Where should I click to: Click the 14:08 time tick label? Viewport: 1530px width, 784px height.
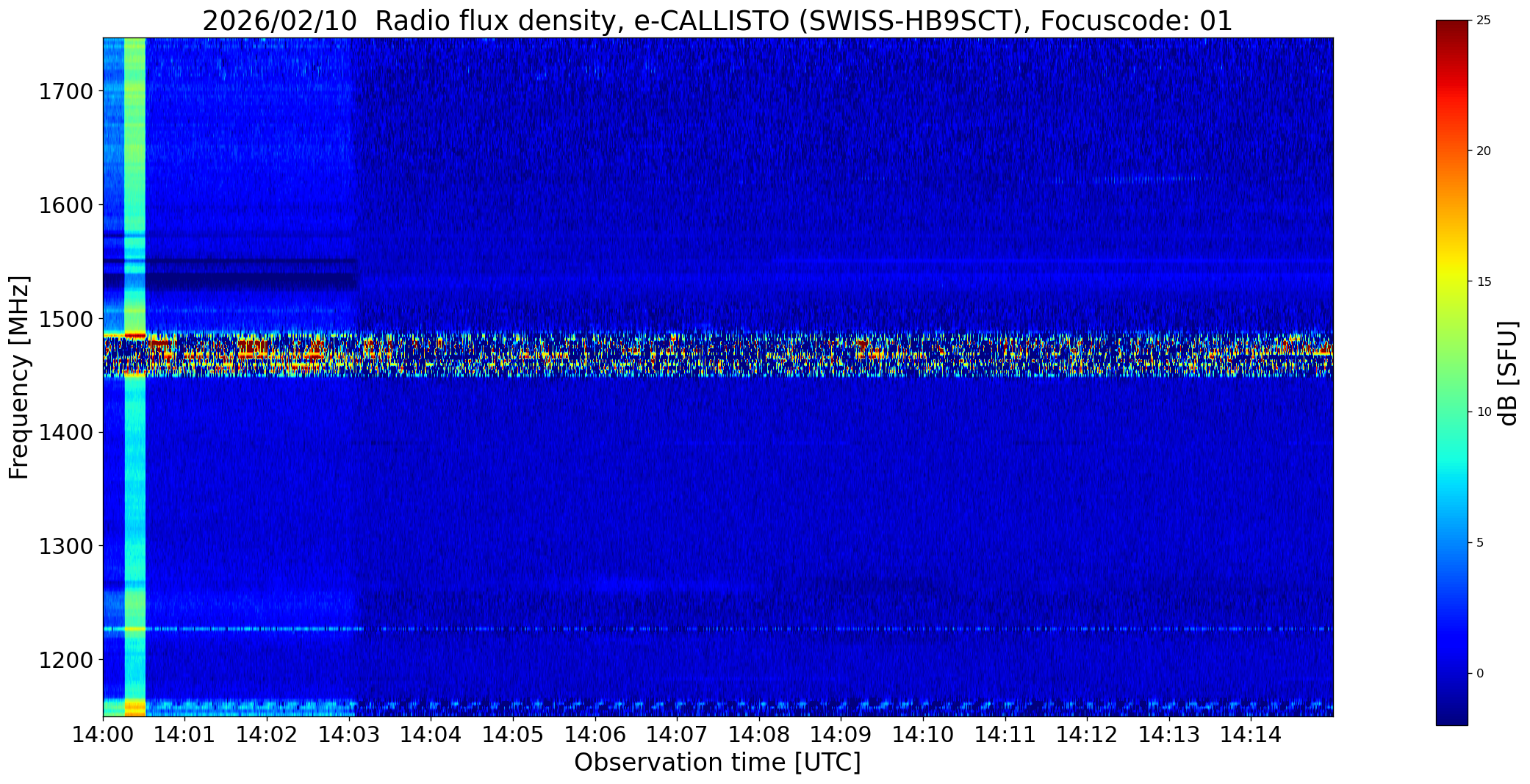759,734
